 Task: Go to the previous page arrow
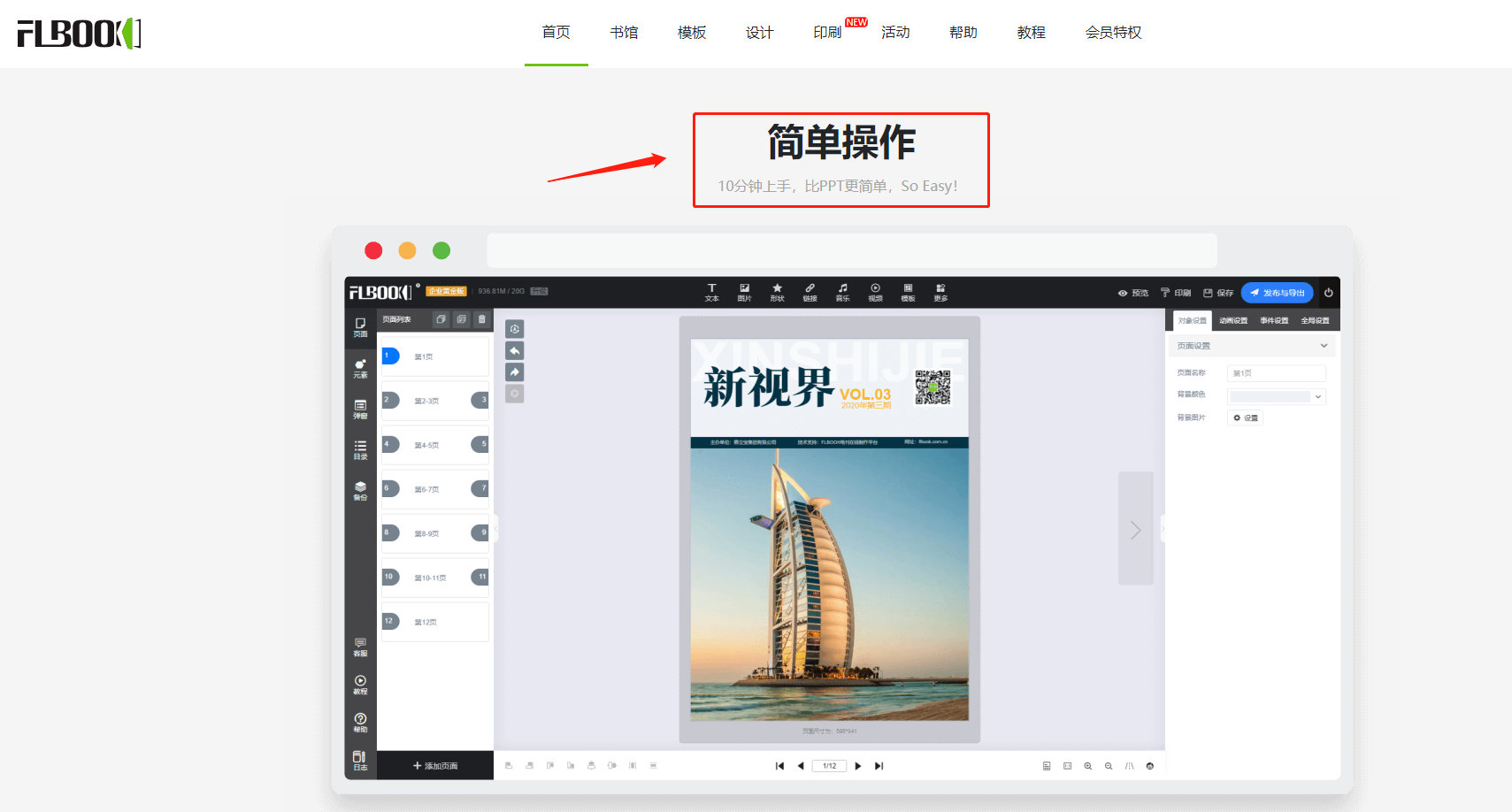(x=801, y=766)
